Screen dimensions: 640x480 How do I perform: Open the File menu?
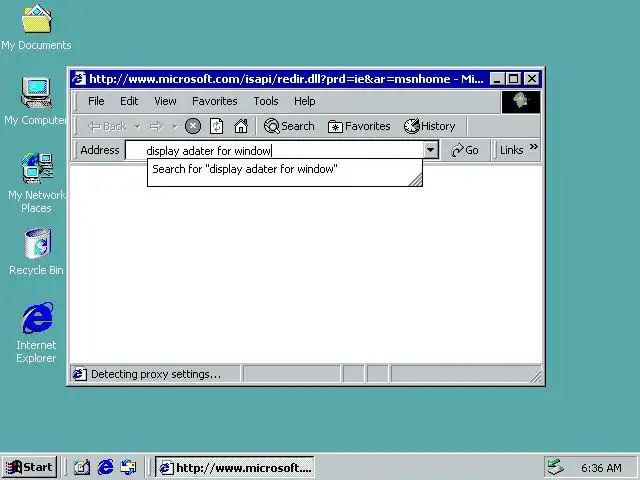96,101
